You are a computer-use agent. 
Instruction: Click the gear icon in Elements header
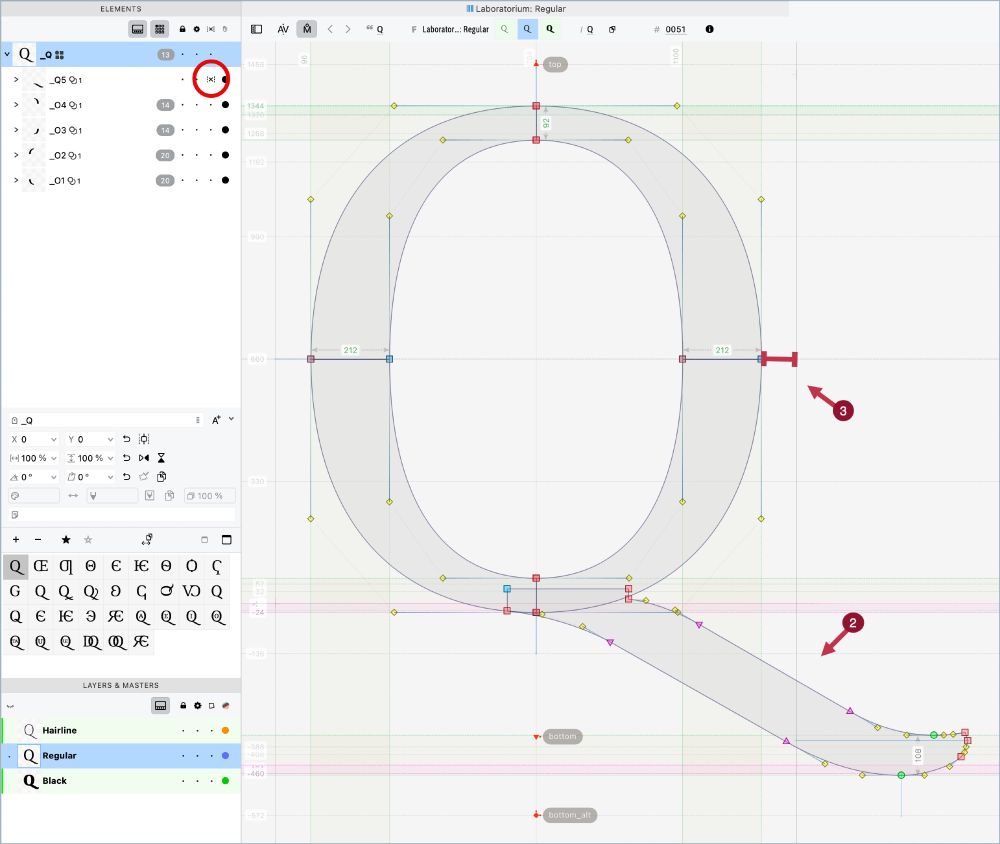pyautogui.click(x=196, y=29)
